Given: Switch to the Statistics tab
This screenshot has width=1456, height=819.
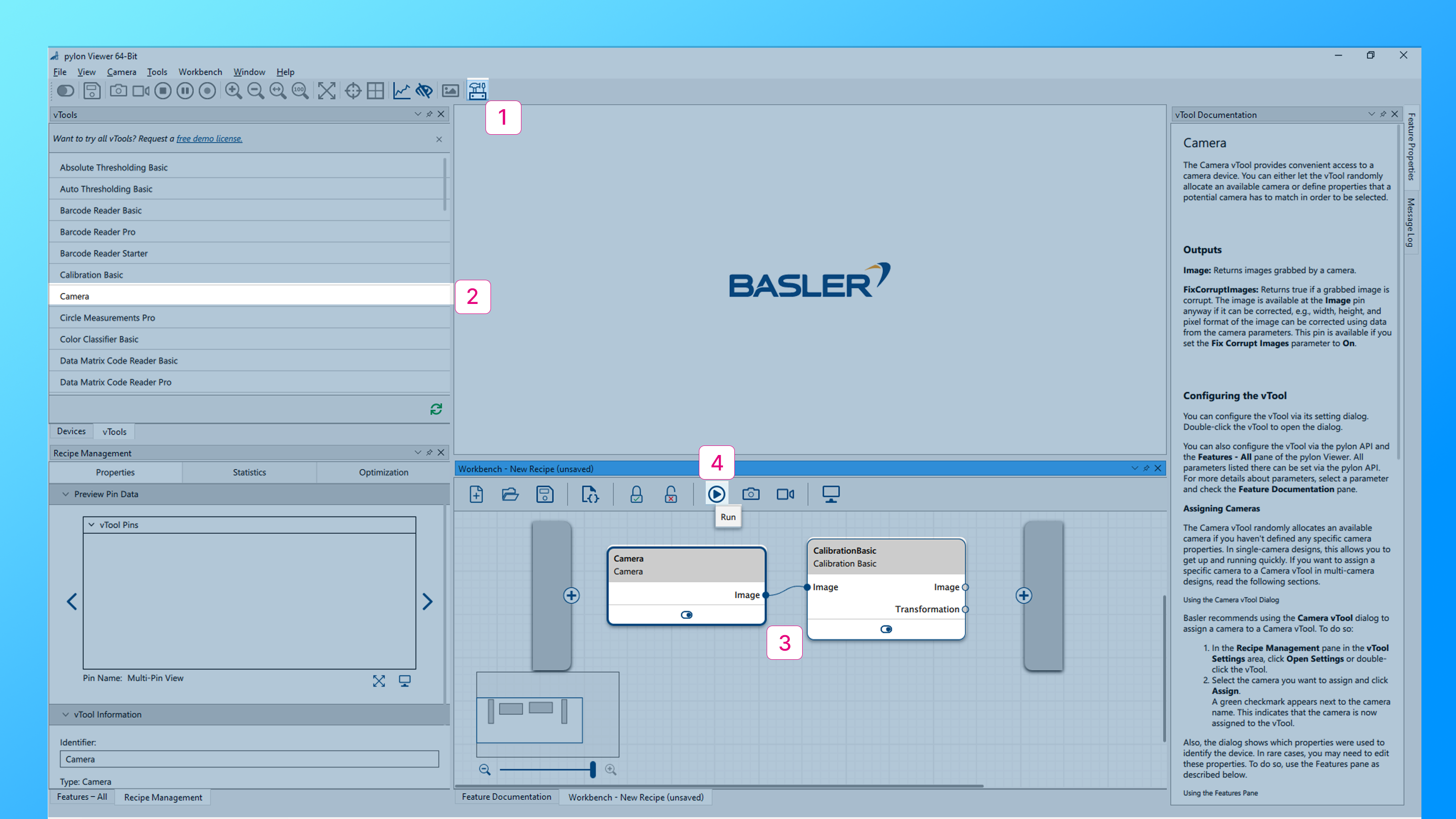Looking at the screenshot, I should tap(249, 472).
